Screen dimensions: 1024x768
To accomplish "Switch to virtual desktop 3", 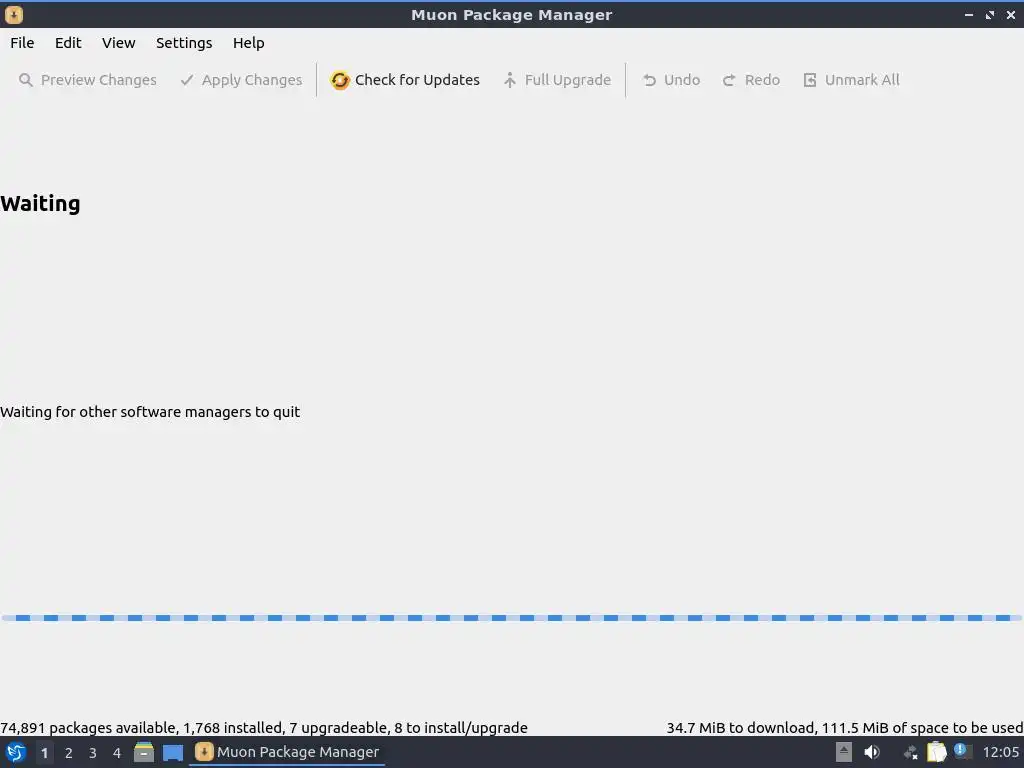I will pos(93,752).
